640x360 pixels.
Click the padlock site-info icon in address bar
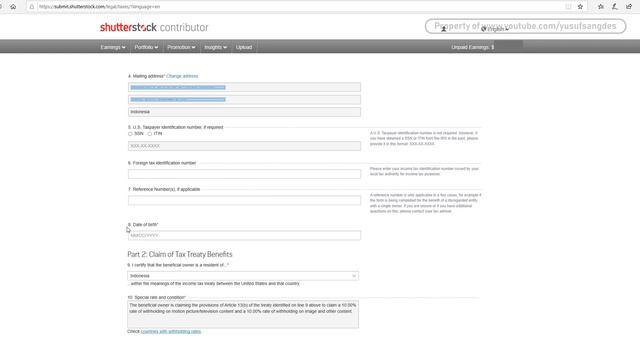click(x=32, y=7)
